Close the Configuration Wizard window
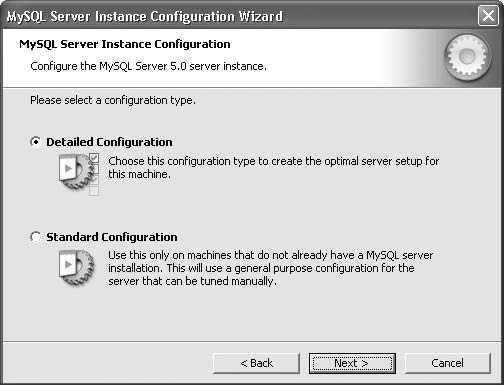The height and width of the screenshot is (385, 504). (488, 16)
